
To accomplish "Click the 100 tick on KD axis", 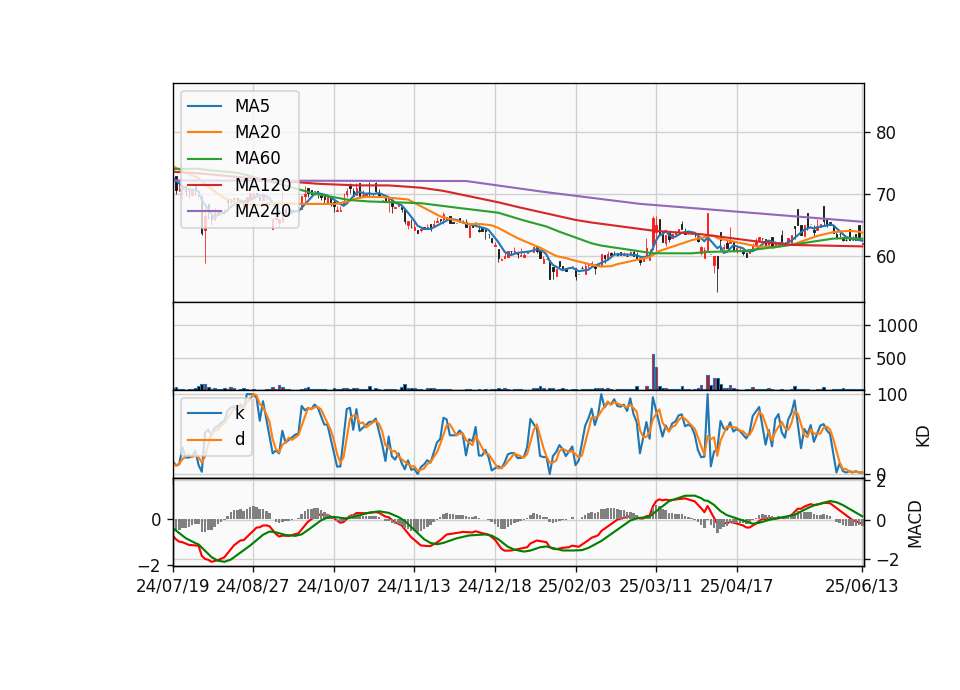I will click(891, 395).
